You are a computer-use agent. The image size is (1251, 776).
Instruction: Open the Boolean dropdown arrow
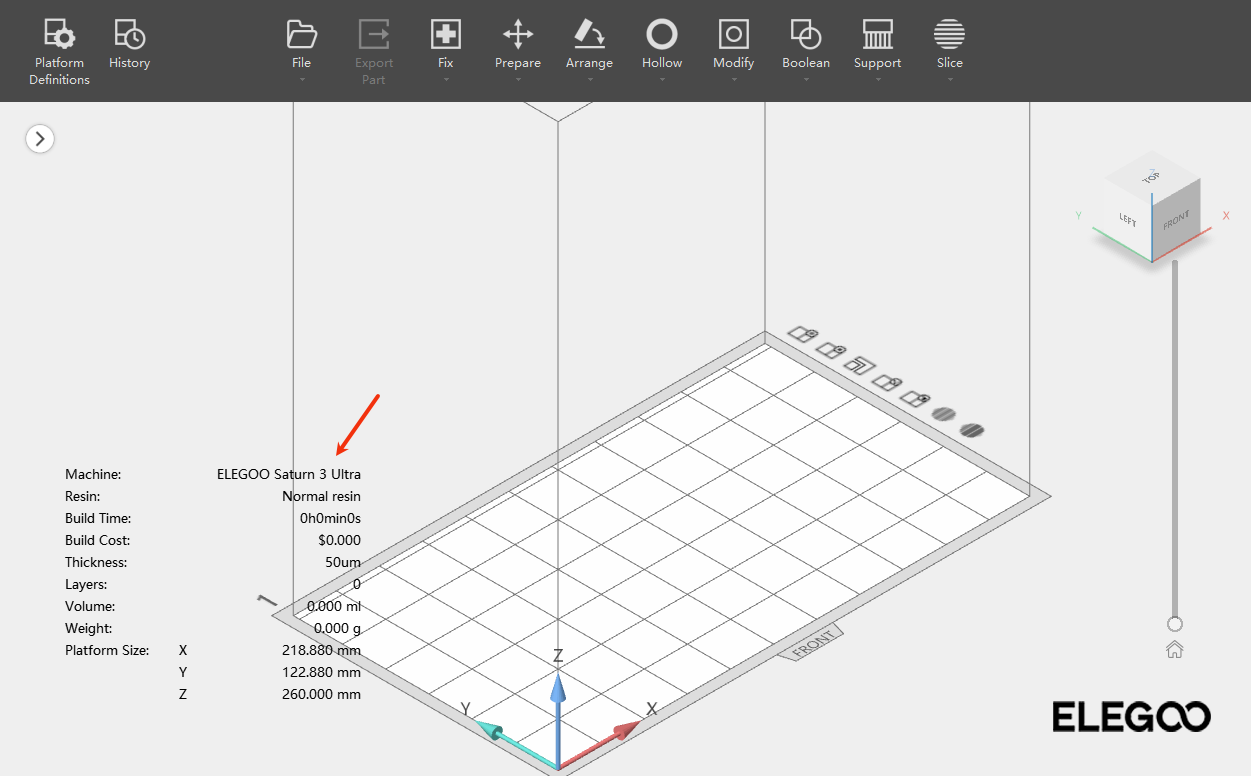[805, 79]
